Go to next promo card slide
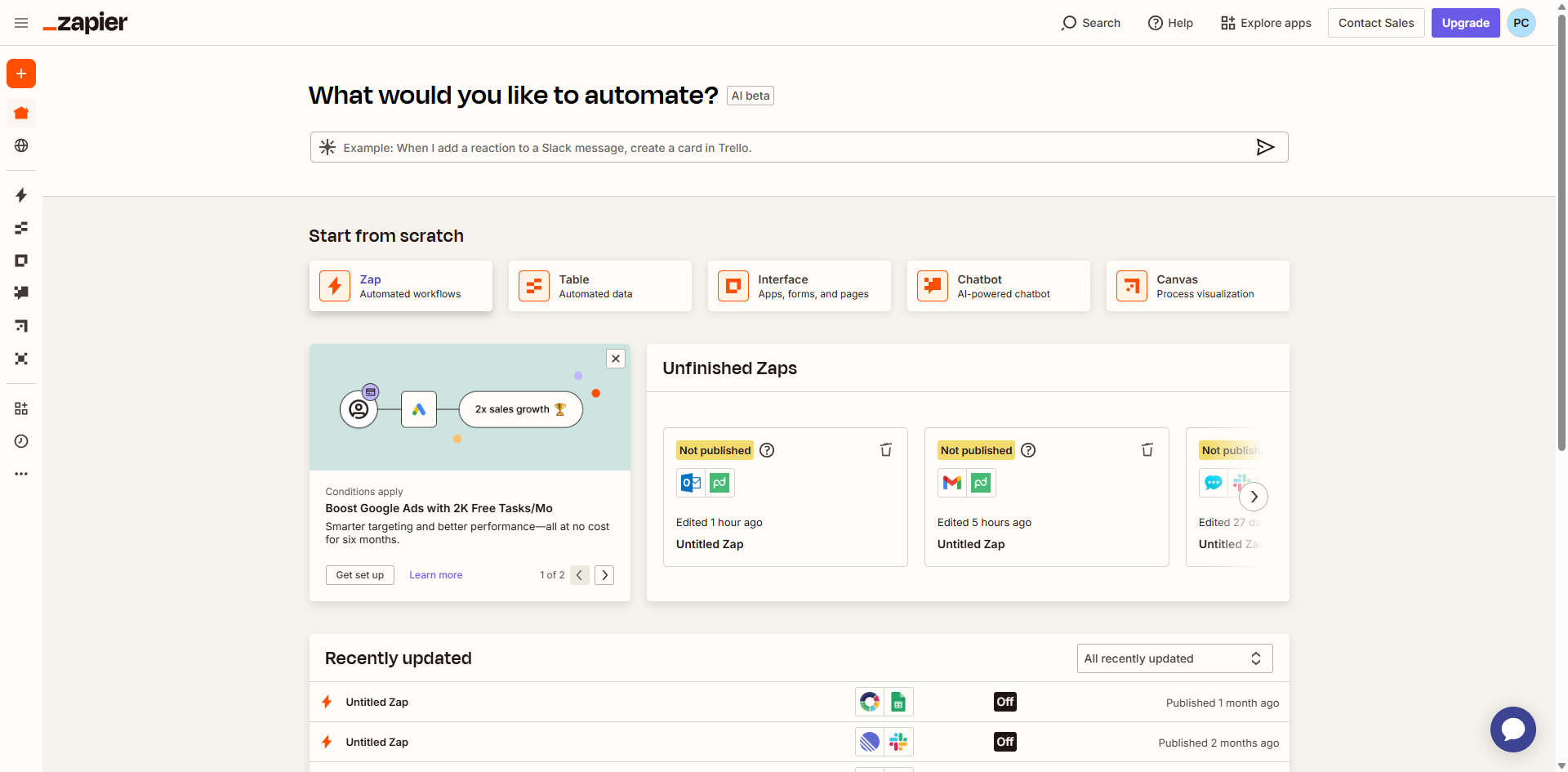Screen dimensions: 1568x772 [x=604, y=575]
